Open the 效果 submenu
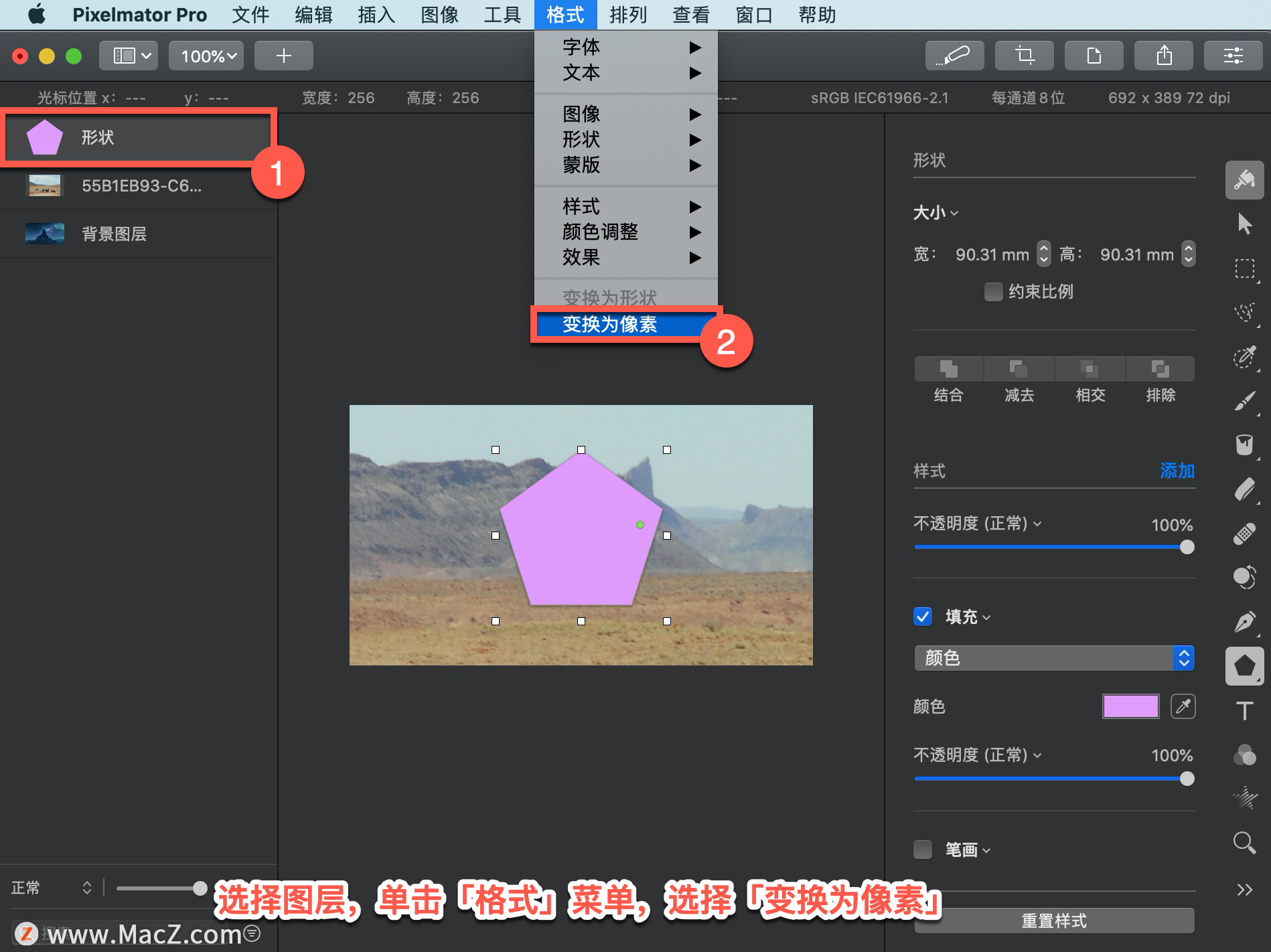 point(626,257)
